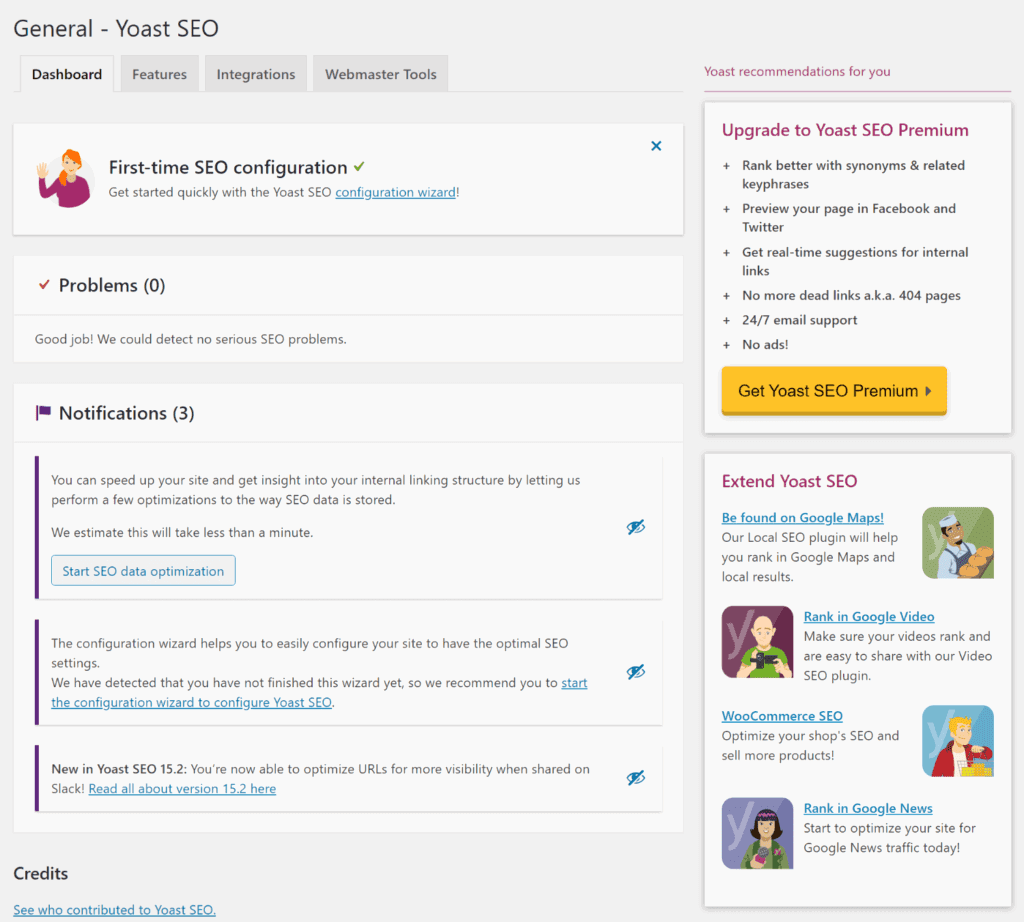Open the Read all about version 15.2 link
The width and height of the screenshot is (1024, 922).
pos(182,789)
